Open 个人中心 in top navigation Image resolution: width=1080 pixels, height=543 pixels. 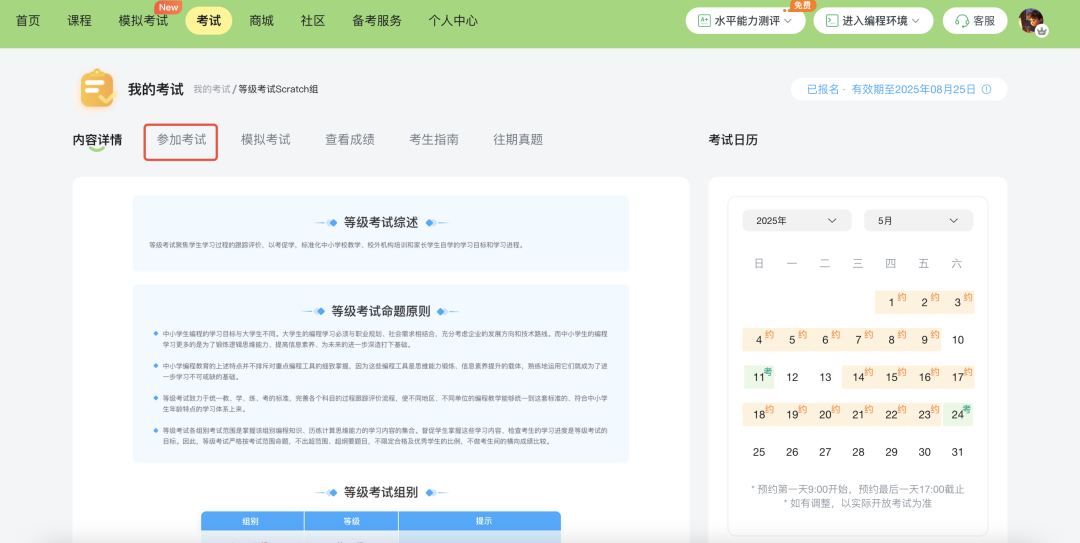[452, 21]
